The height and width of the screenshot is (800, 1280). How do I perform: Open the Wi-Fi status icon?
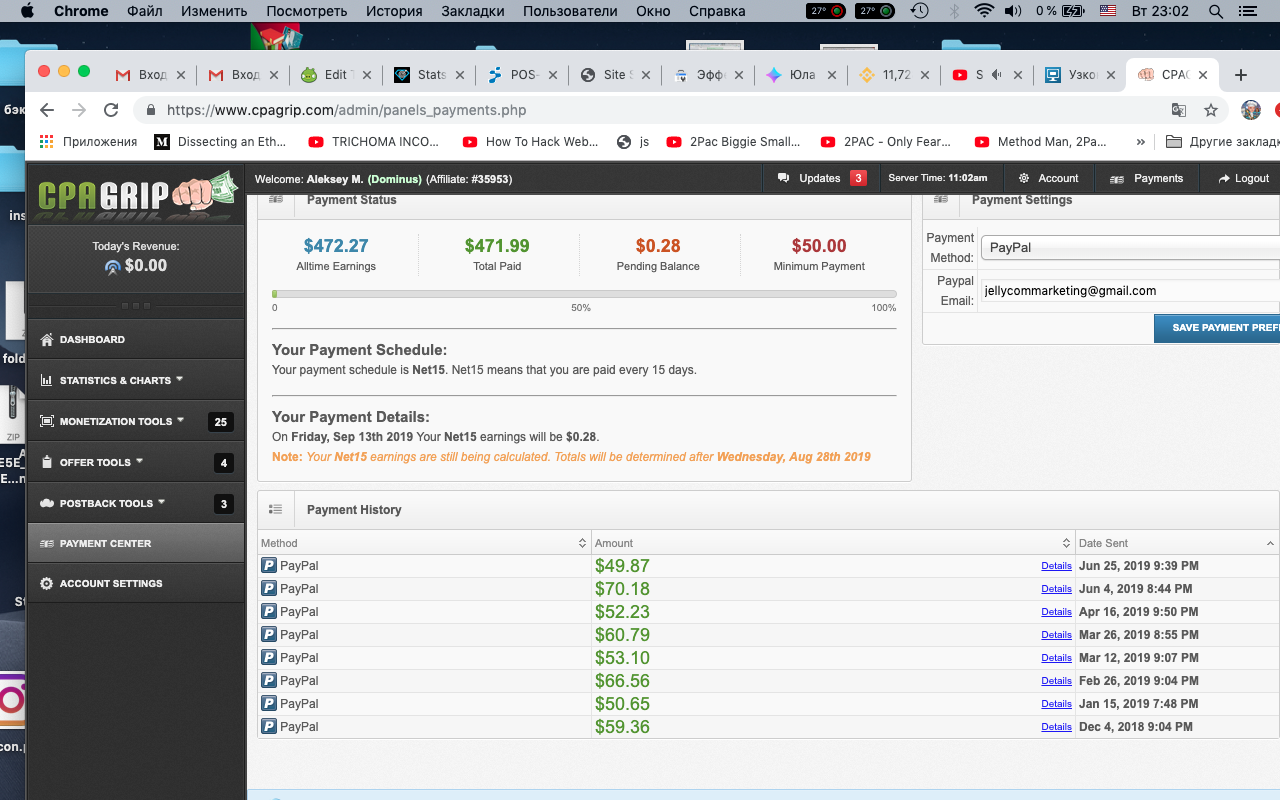pyautogui.click(x=984, y=11)
